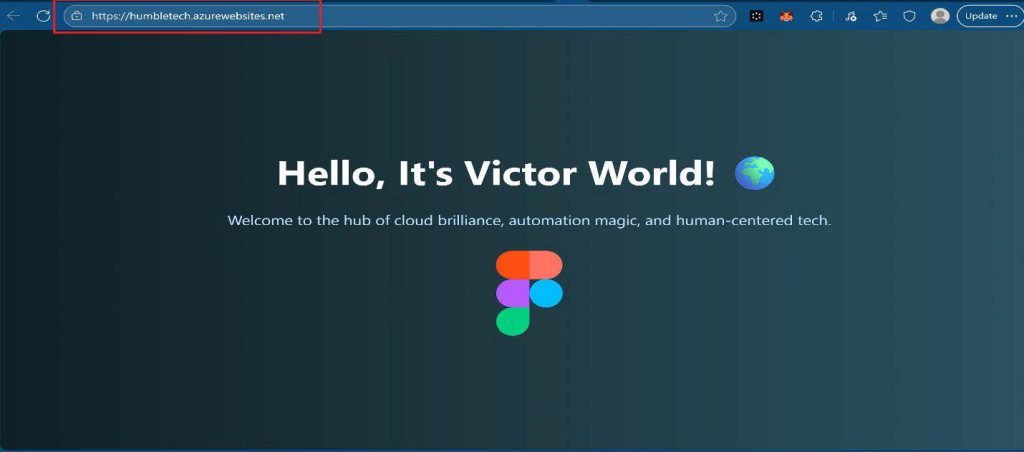Open the black dotted extension icon
Viewport: 1024px width, 452px height.
pyautogui.click(x=757, y=16)
